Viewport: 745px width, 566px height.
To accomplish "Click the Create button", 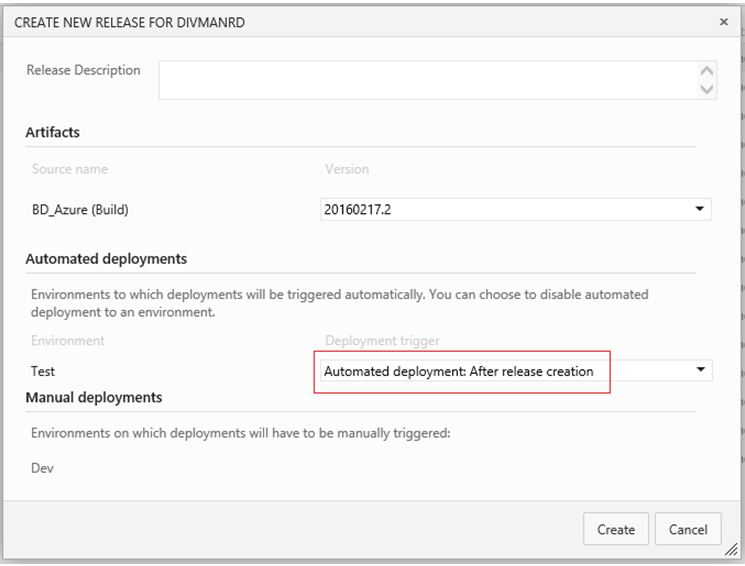I will (x=616, y=529).
